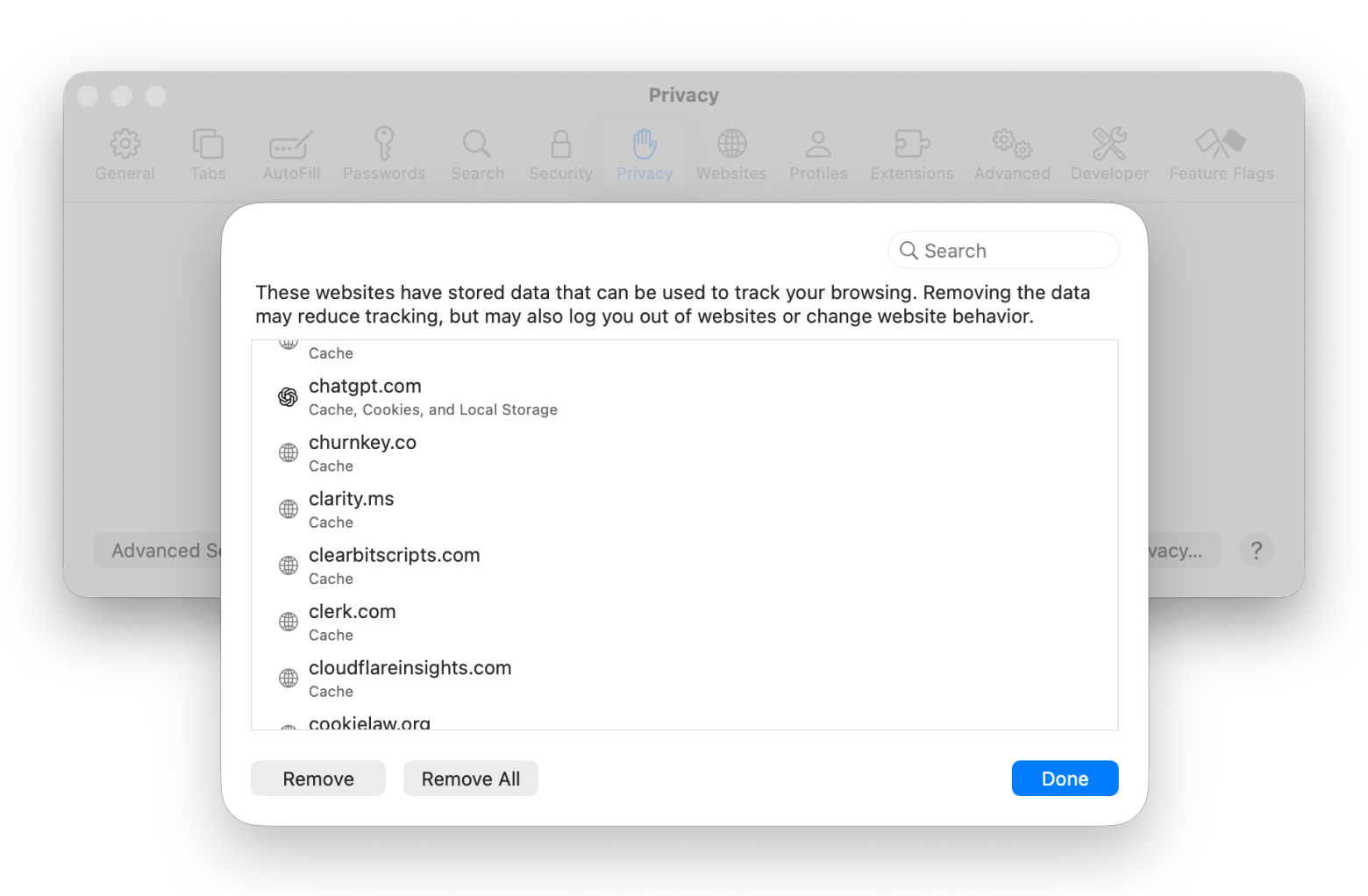Viewport: 1368px width, 896px height.
Task: Open the AutoFill preferences
Action: pos(290,153)
